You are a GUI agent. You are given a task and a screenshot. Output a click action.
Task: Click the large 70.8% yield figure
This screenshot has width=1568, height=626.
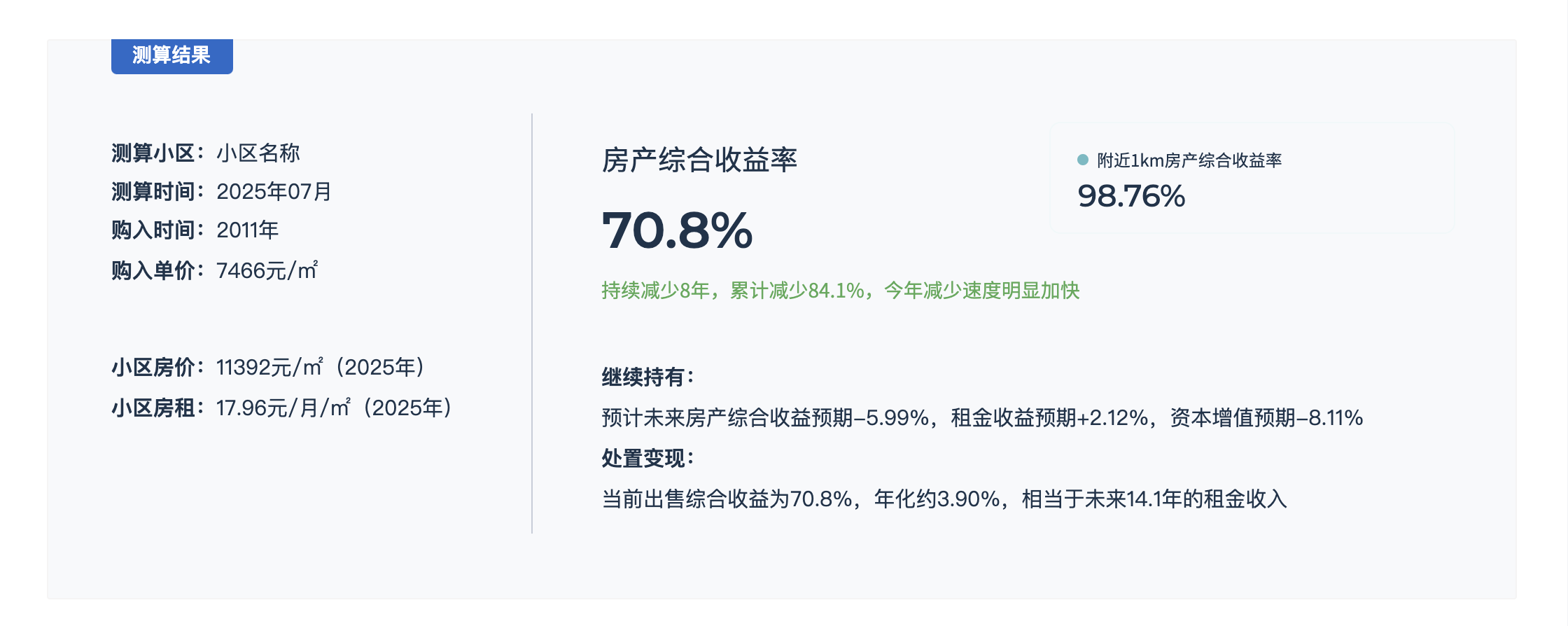tap(677, 230)
